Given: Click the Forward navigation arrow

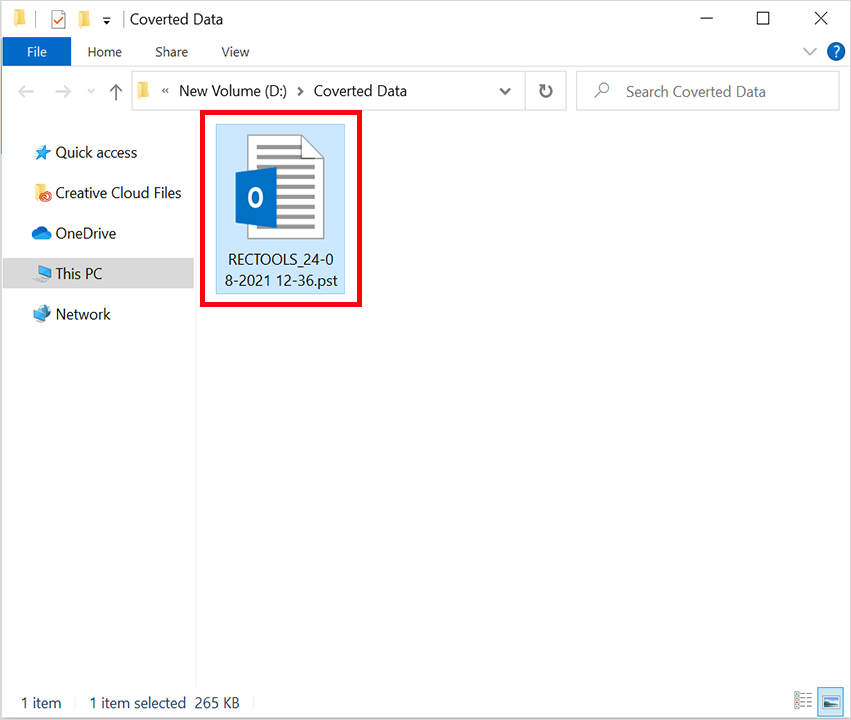Looking at the screenshot, I should click(x=63, y=91).
